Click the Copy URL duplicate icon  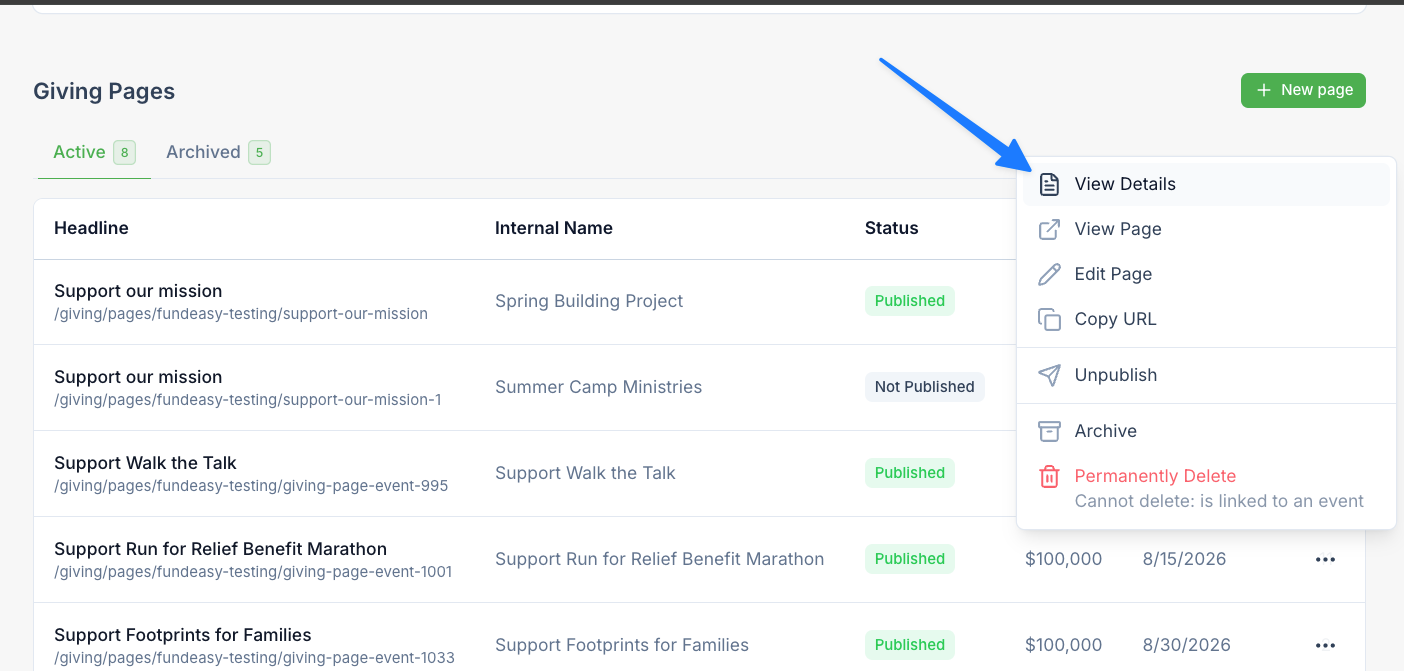pos(1049,319)
